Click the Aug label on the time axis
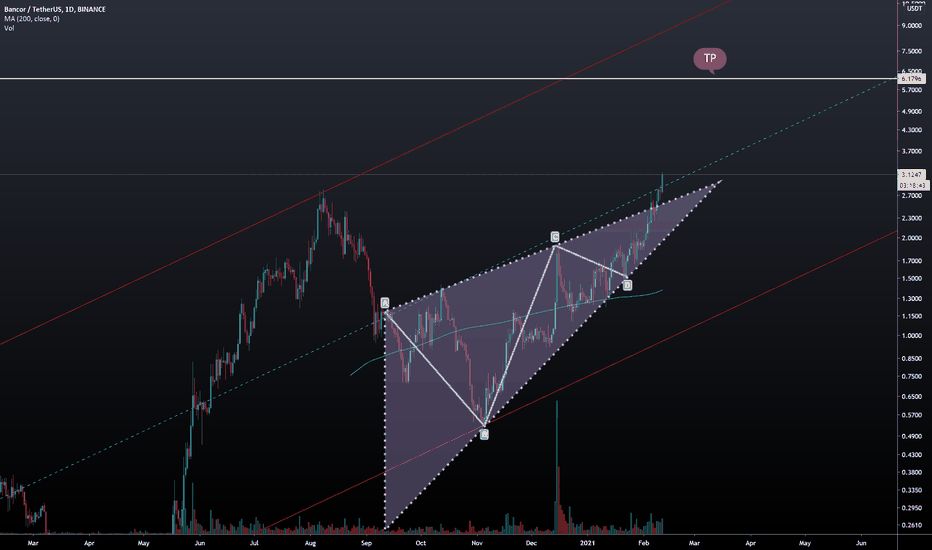The height and width of the screenshot is (550, 932). (310, 543)
